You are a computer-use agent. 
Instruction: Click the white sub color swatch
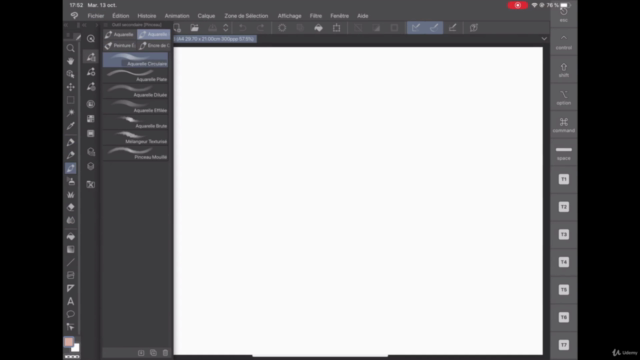(76, 348)
